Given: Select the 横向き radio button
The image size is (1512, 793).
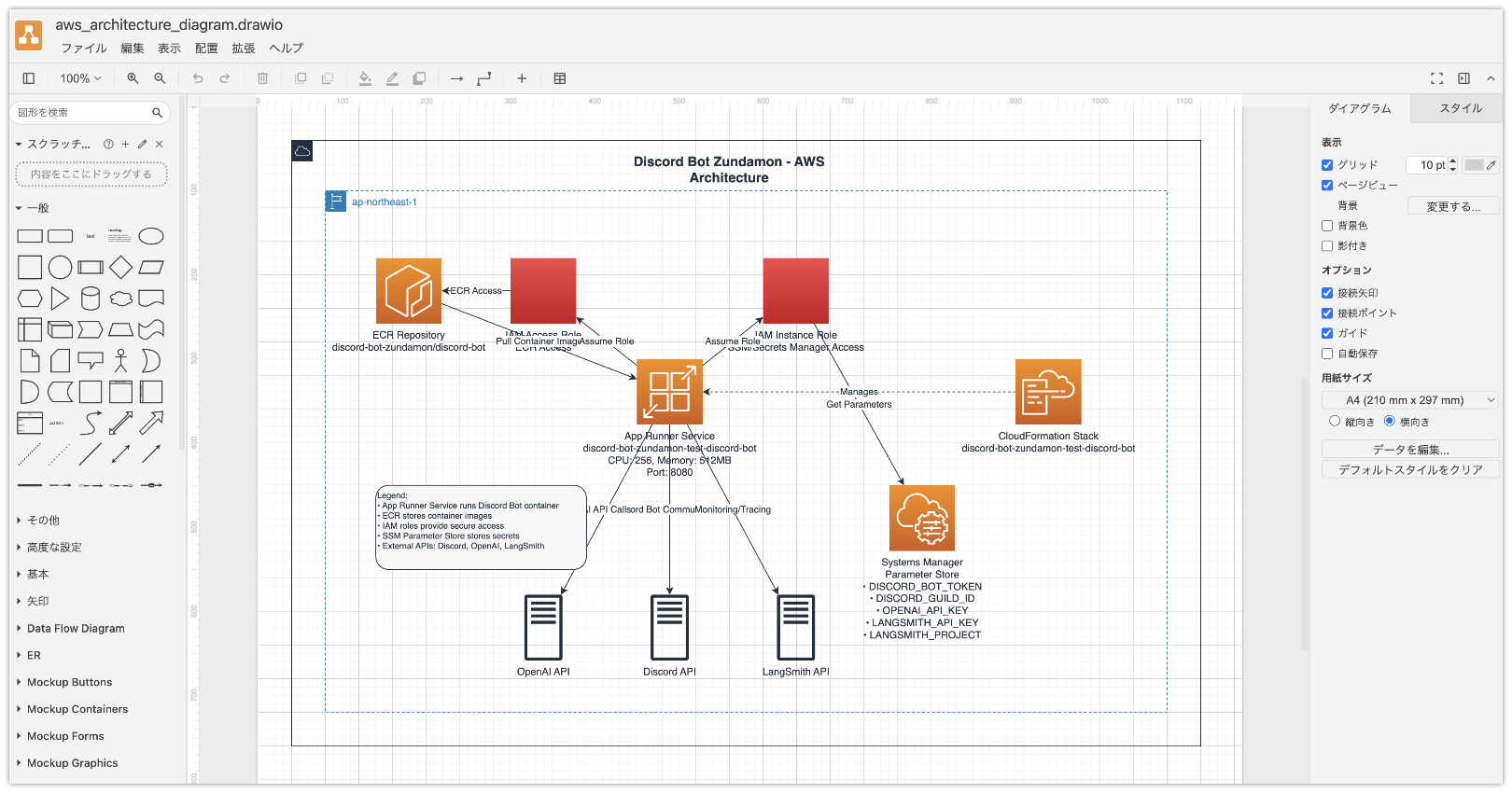Looking at the screenshot, I should [1390, 421].
